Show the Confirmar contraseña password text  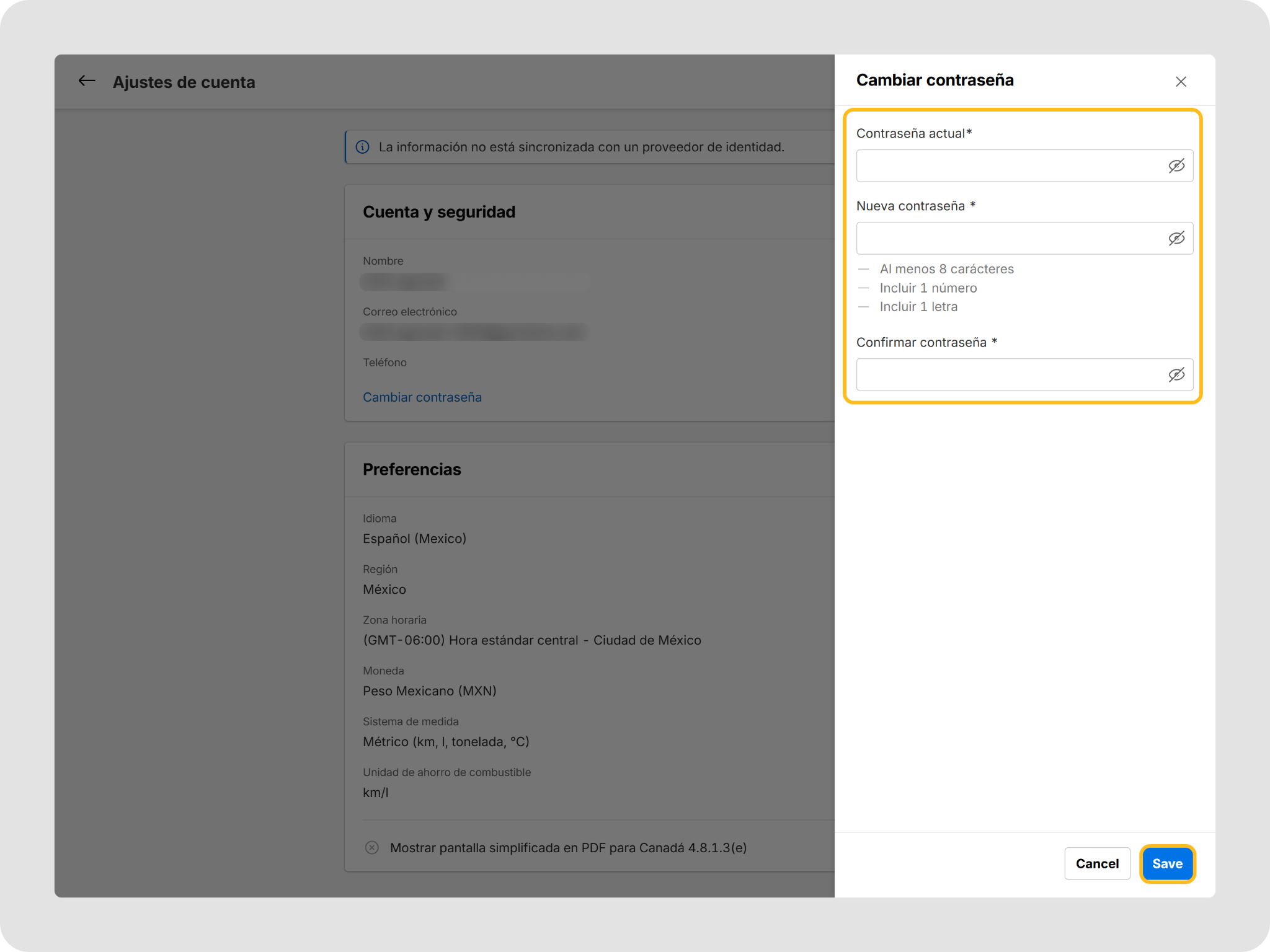[1176, 374]
